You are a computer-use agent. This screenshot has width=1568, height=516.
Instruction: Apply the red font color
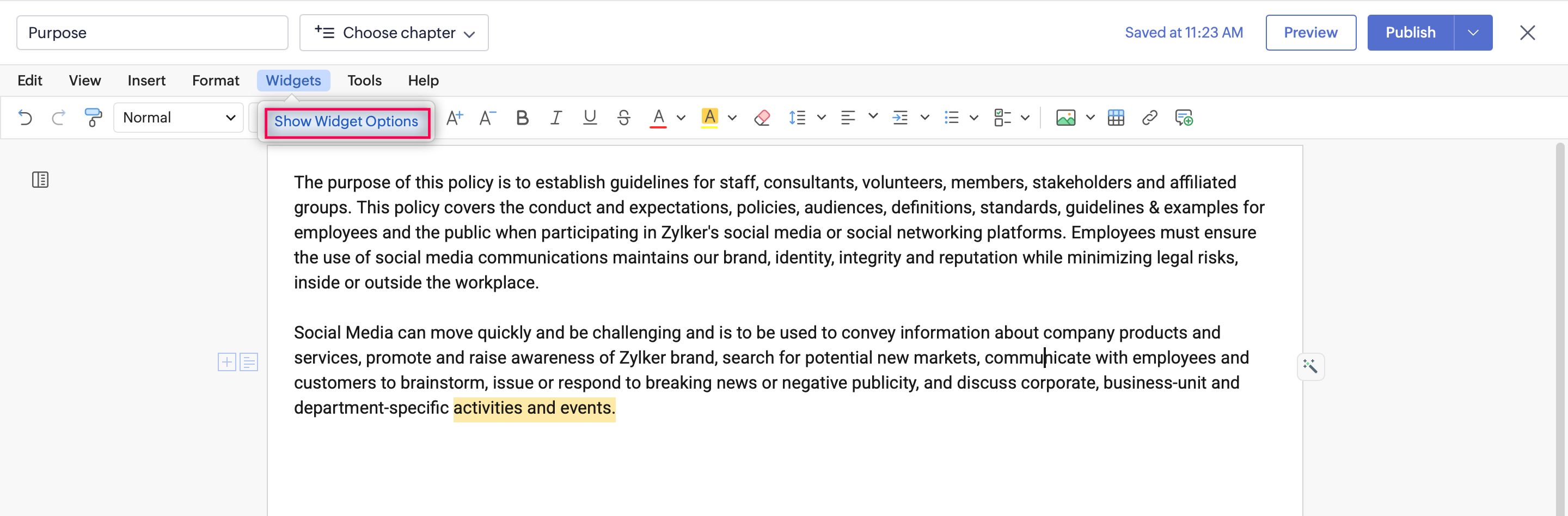point(658,118)
